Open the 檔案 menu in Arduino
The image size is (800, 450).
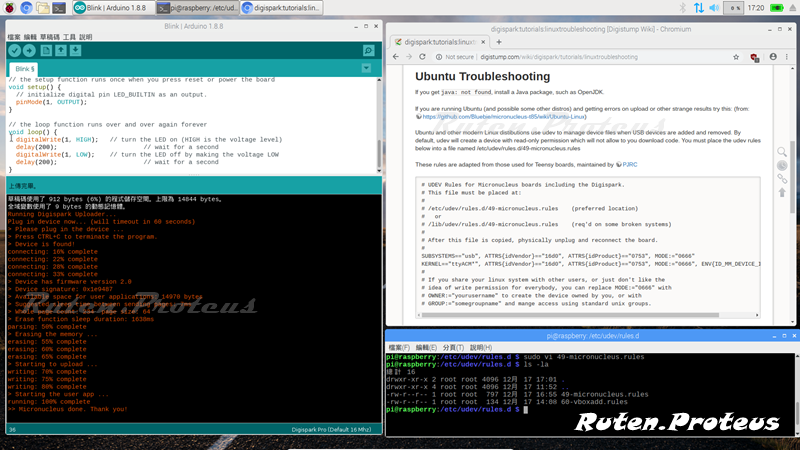click(x=14, y=37)
